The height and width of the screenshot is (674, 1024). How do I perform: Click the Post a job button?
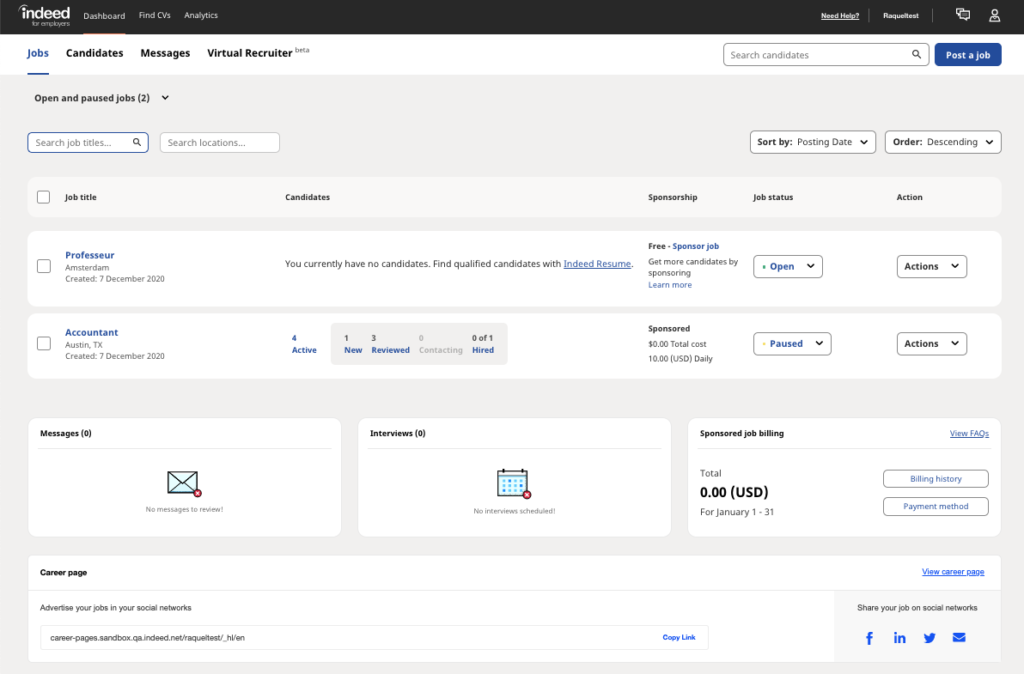tap(967, 54)
